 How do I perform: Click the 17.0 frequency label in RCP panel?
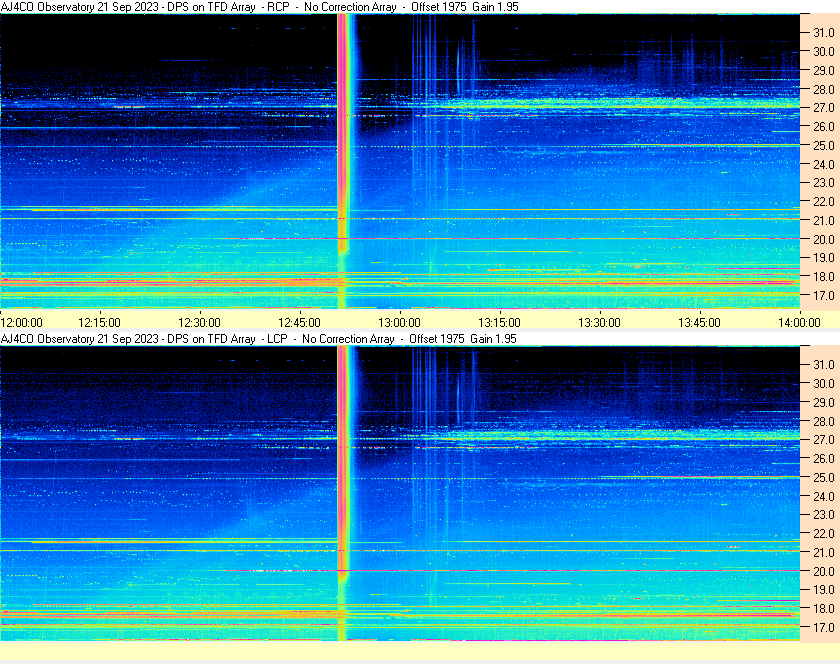point(824,295)
